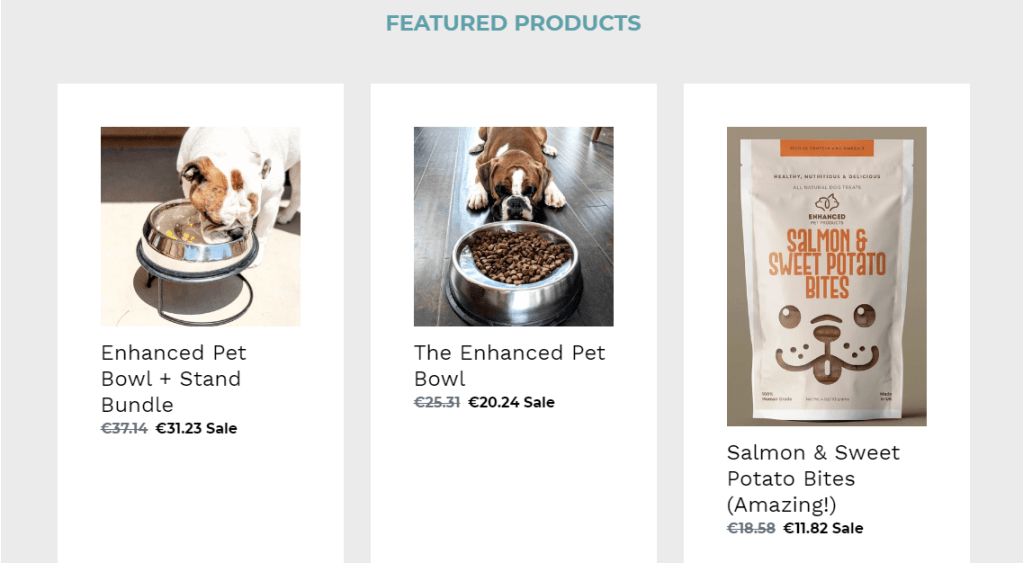Click the Featured Products heading

[x=513, y=23]
